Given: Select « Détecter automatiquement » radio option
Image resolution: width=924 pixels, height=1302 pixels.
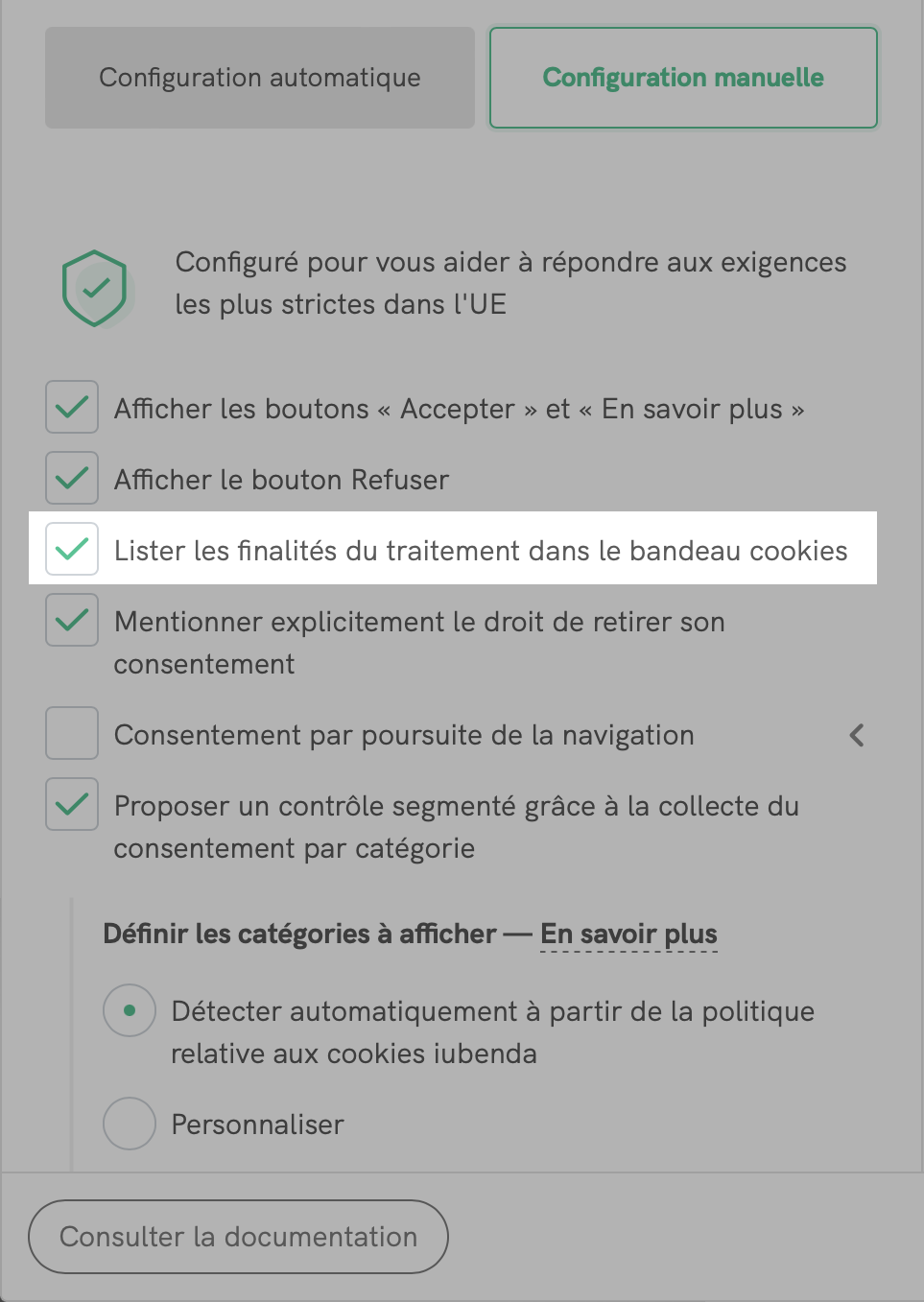Looking at the screenshot, I should 129,1010.
